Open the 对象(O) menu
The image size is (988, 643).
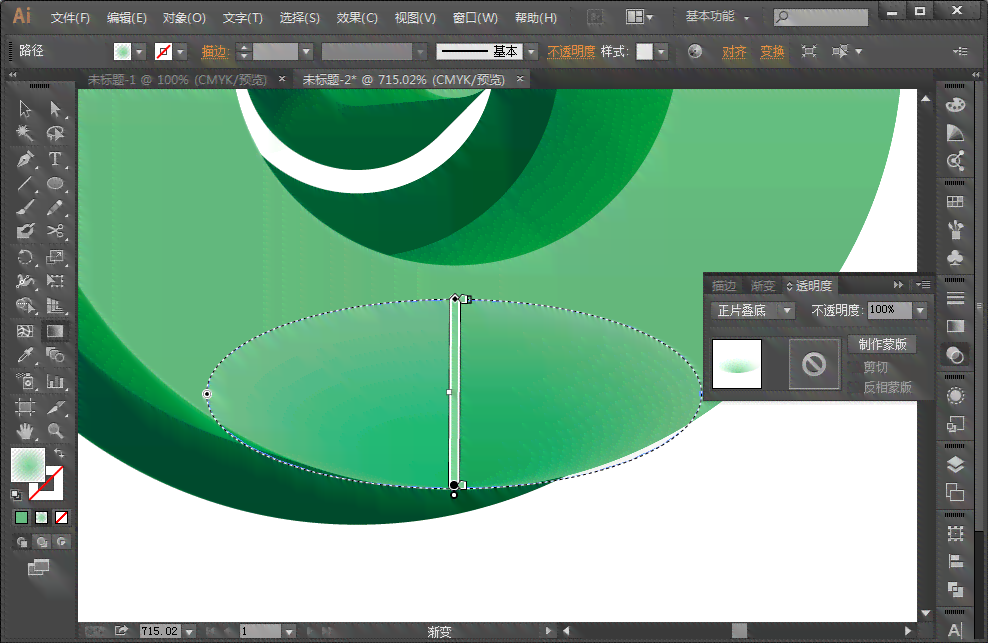coord(184,18)
